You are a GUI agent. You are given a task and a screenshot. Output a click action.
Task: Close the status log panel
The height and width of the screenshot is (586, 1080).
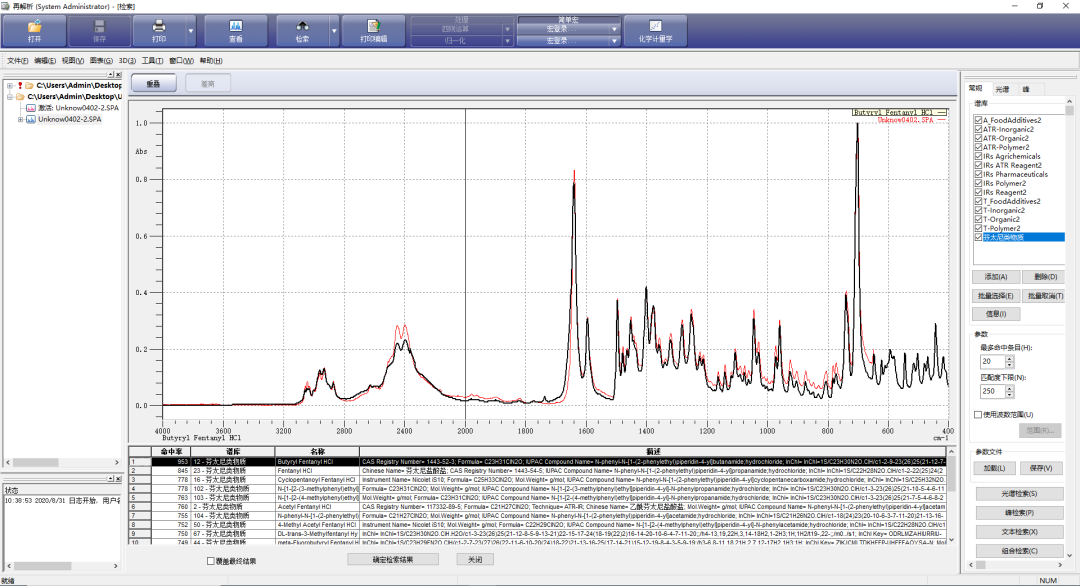(117, 478)
